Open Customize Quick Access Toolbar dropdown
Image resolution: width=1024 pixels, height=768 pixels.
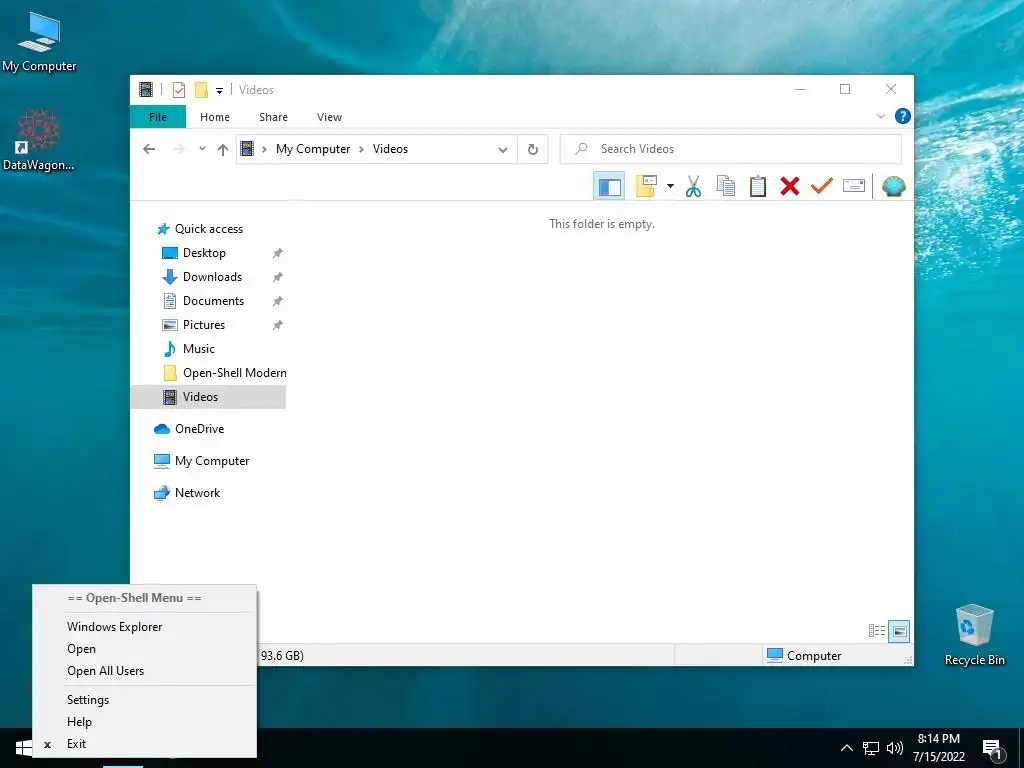coord(219,91)
